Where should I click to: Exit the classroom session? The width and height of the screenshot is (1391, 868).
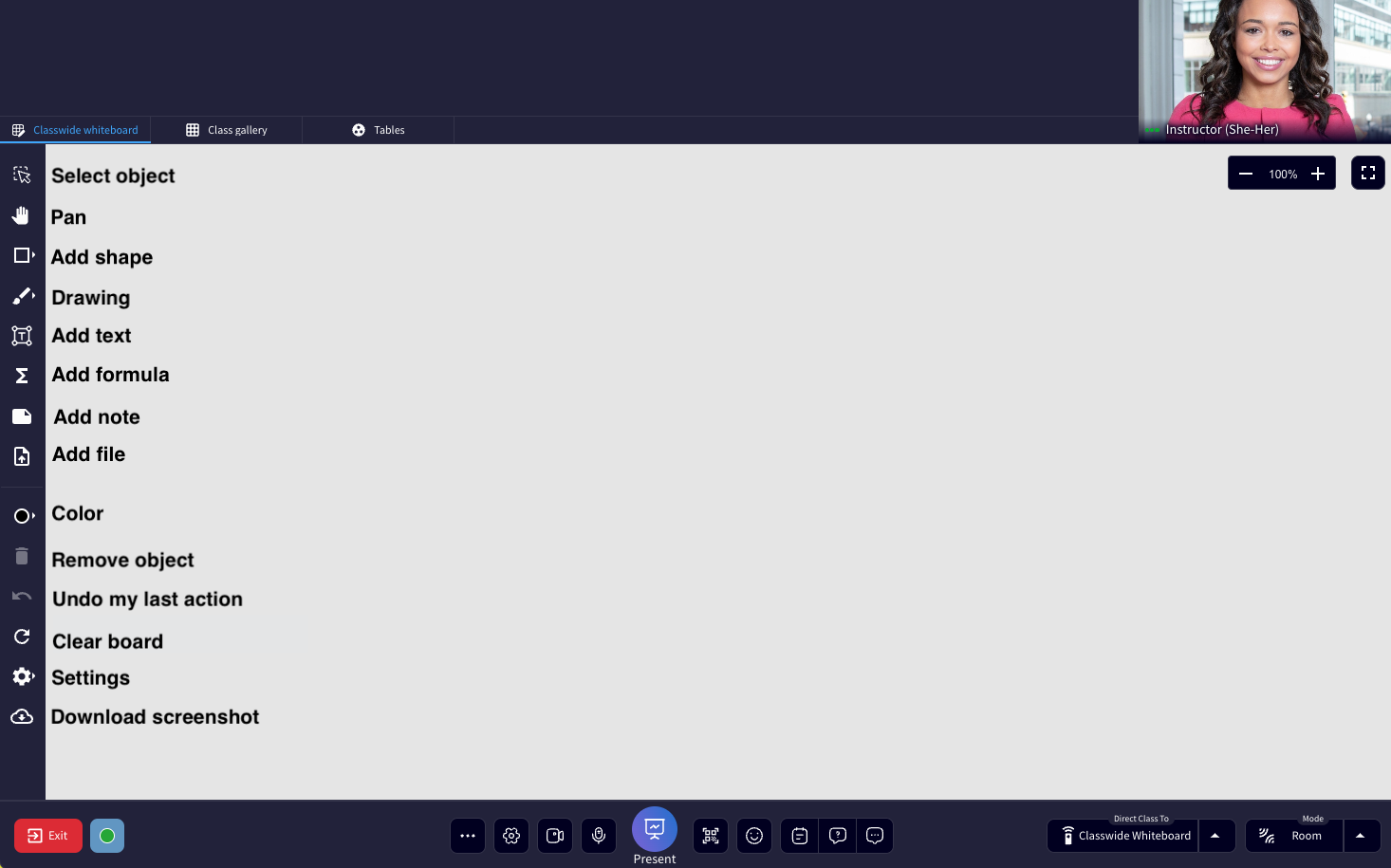coord(48,836)
